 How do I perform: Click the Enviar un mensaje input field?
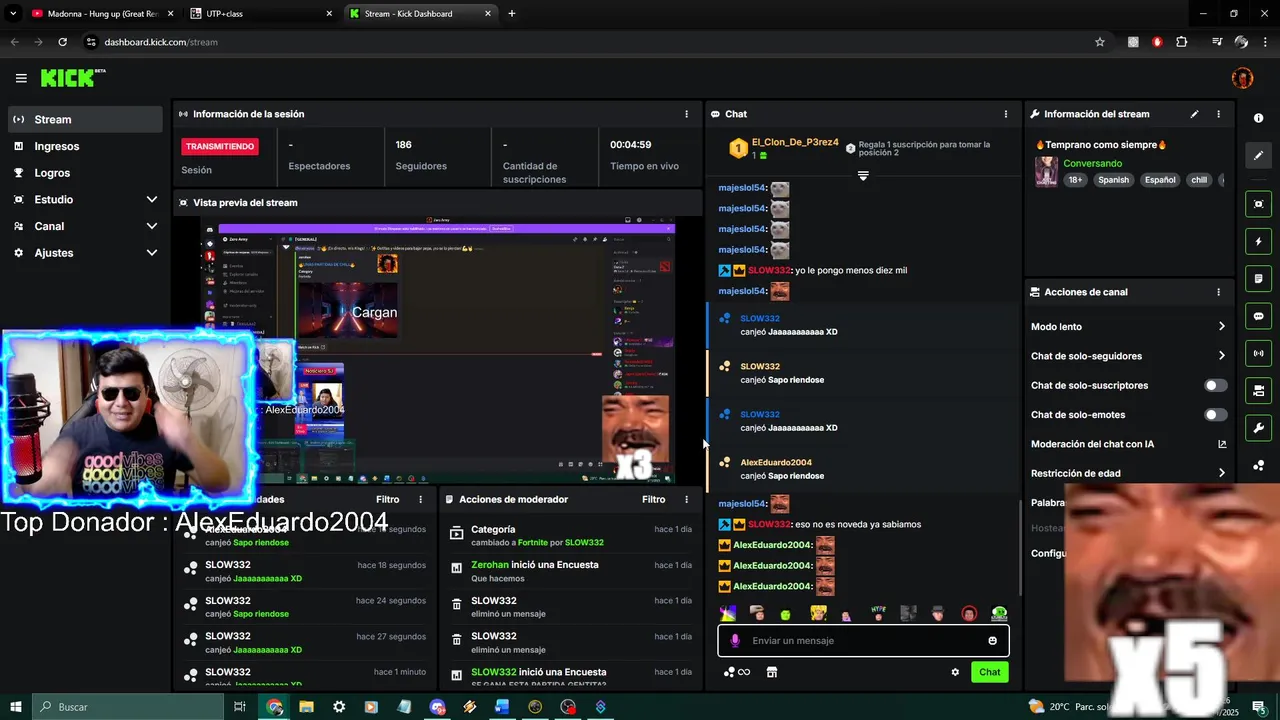[x=863, y=641]
